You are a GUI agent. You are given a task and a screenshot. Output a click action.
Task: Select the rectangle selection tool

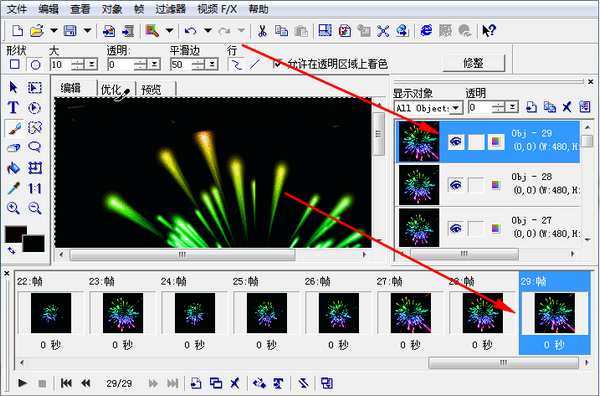click(x=34, y=88)
